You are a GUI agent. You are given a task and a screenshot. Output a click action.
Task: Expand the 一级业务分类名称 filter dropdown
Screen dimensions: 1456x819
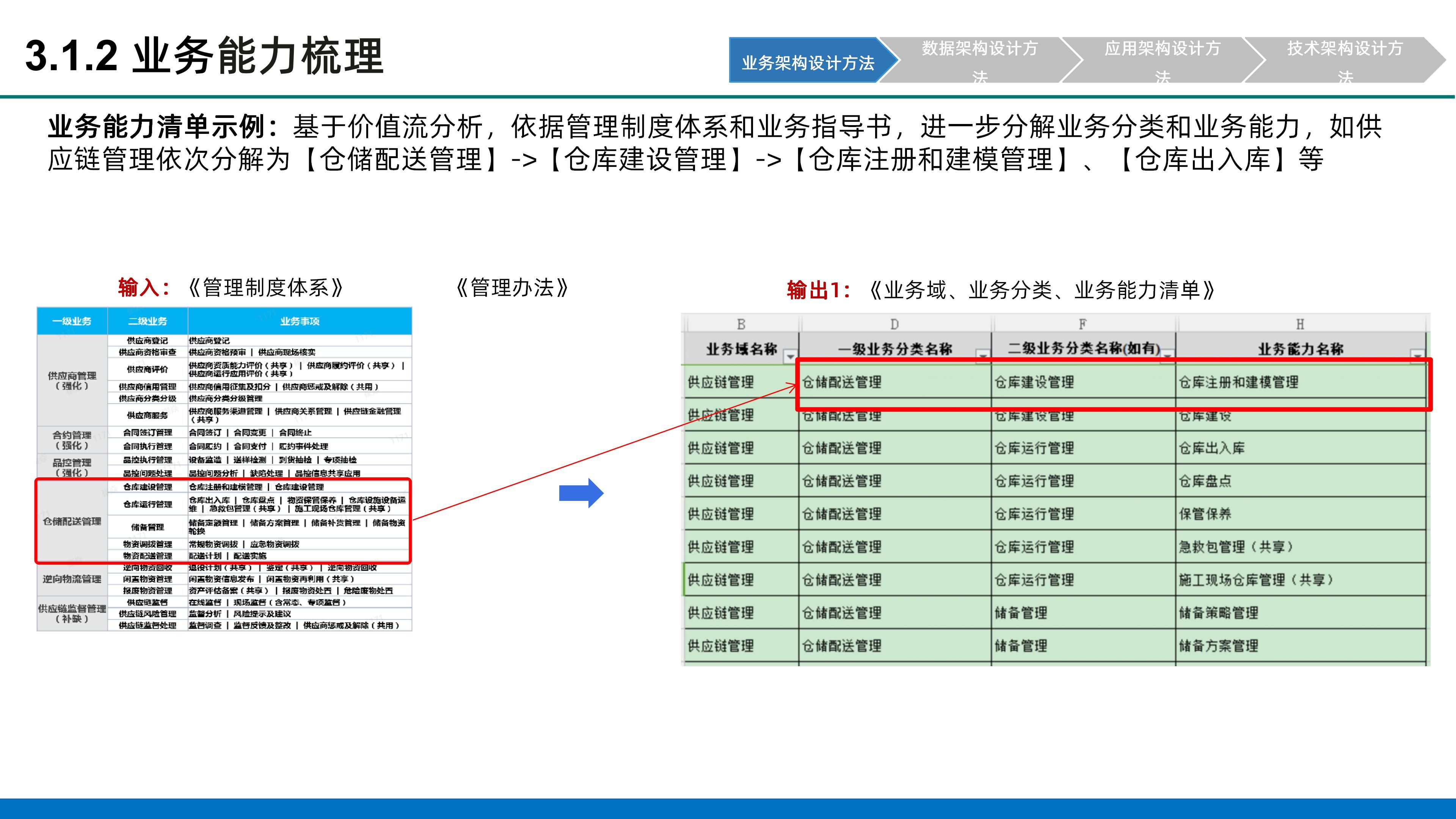point(982,356)
